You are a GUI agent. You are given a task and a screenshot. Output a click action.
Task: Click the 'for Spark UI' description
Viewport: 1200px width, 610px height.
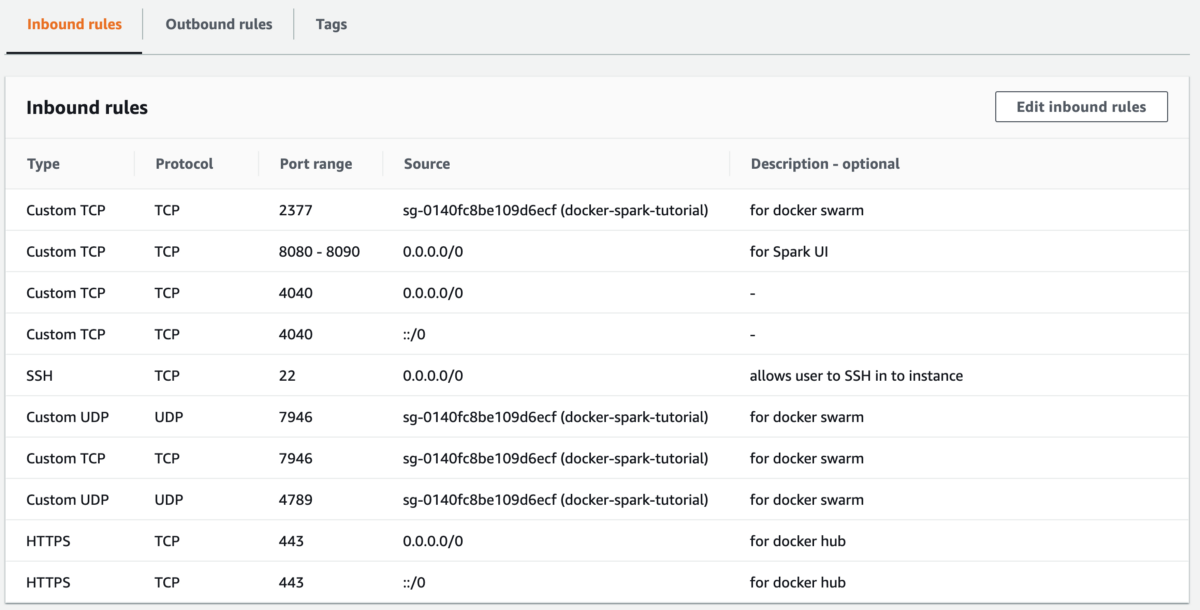(x=789, y=252)
